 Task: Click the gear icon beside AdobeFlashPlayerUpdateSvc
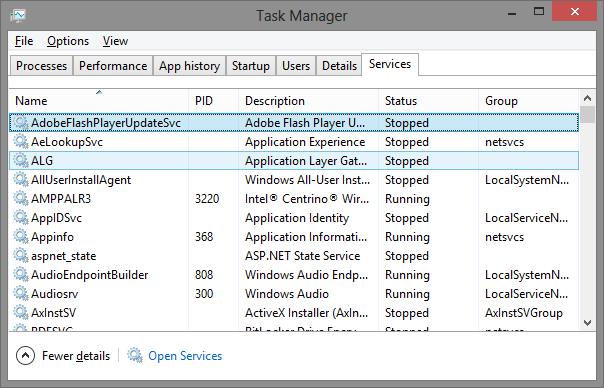point(21,123)
